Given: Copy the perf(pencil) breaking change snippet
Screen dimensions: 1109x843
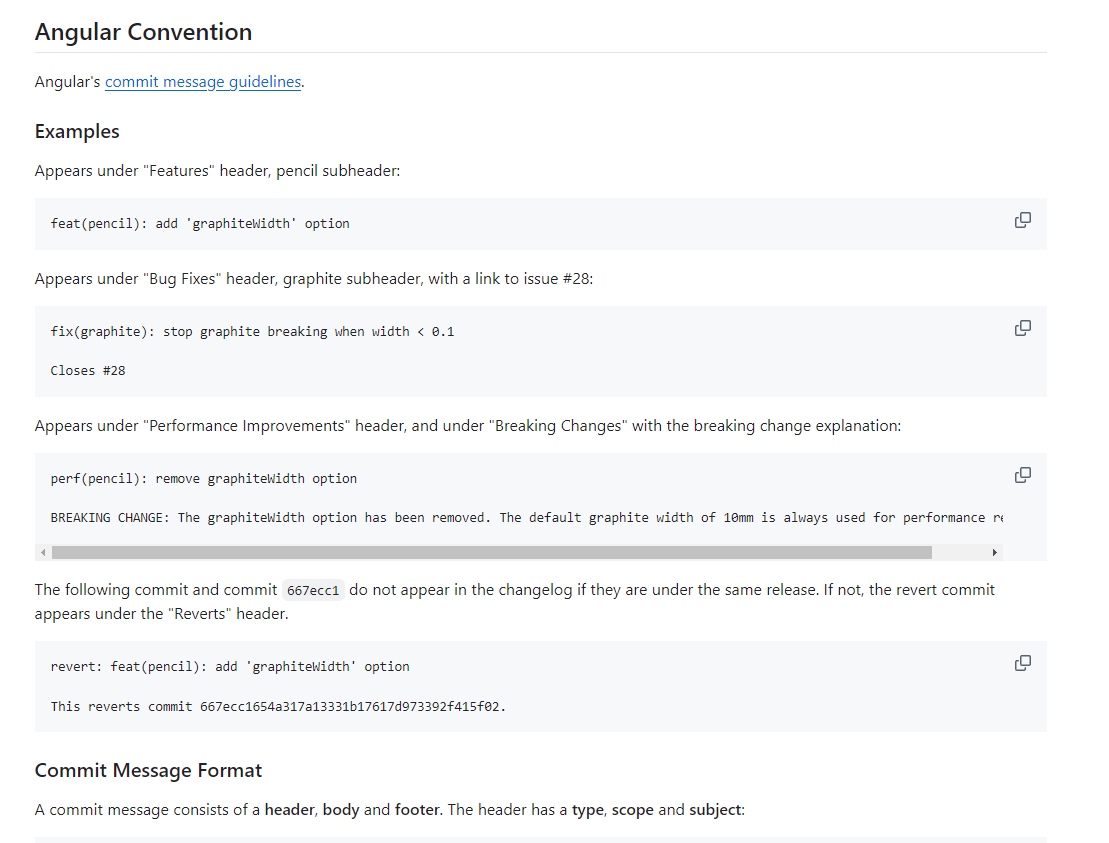Looking at the screenshot, I should pos(1023,475).
